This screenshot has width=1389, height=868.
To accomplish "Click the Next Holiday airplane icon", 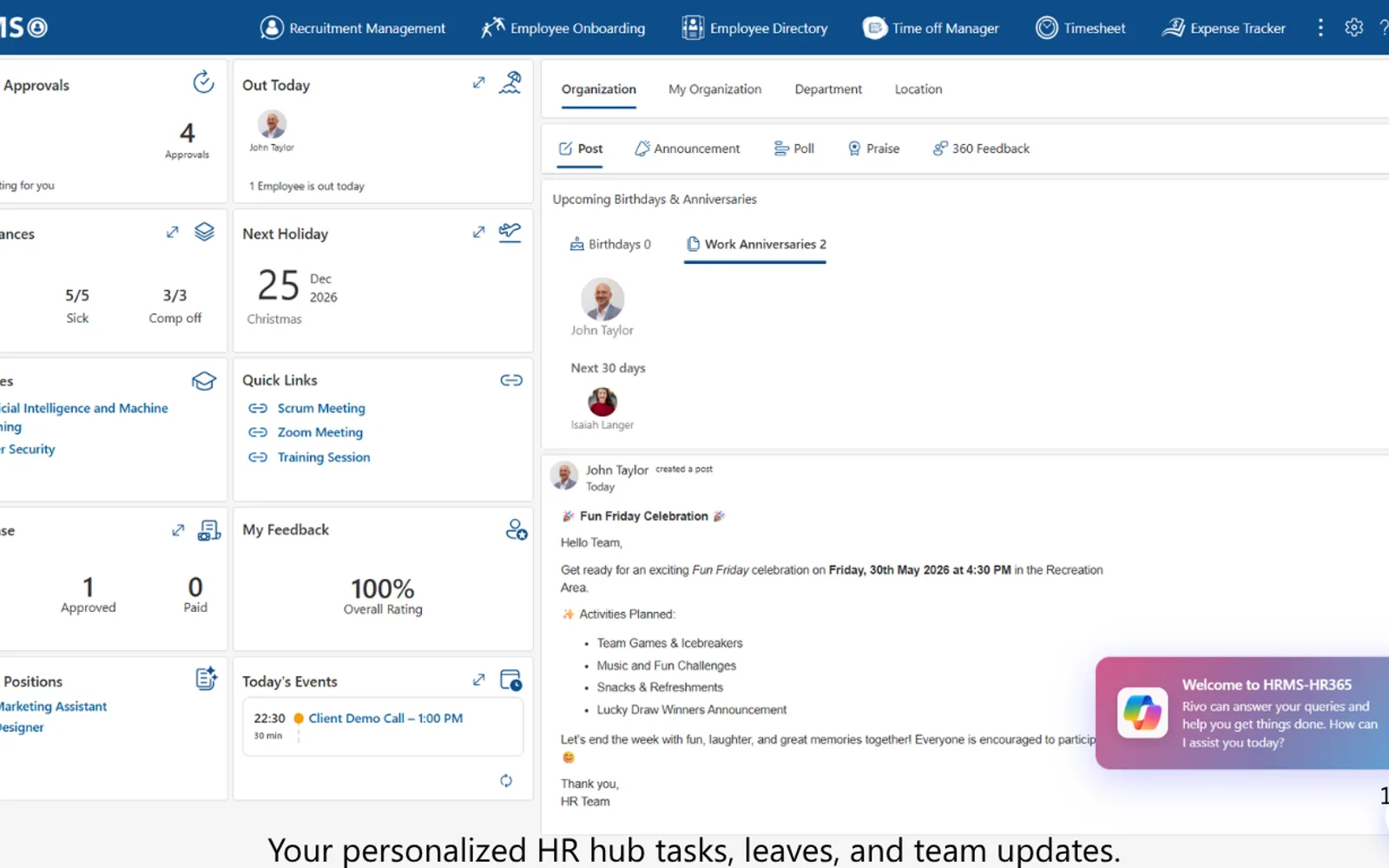I will [510, 232].
